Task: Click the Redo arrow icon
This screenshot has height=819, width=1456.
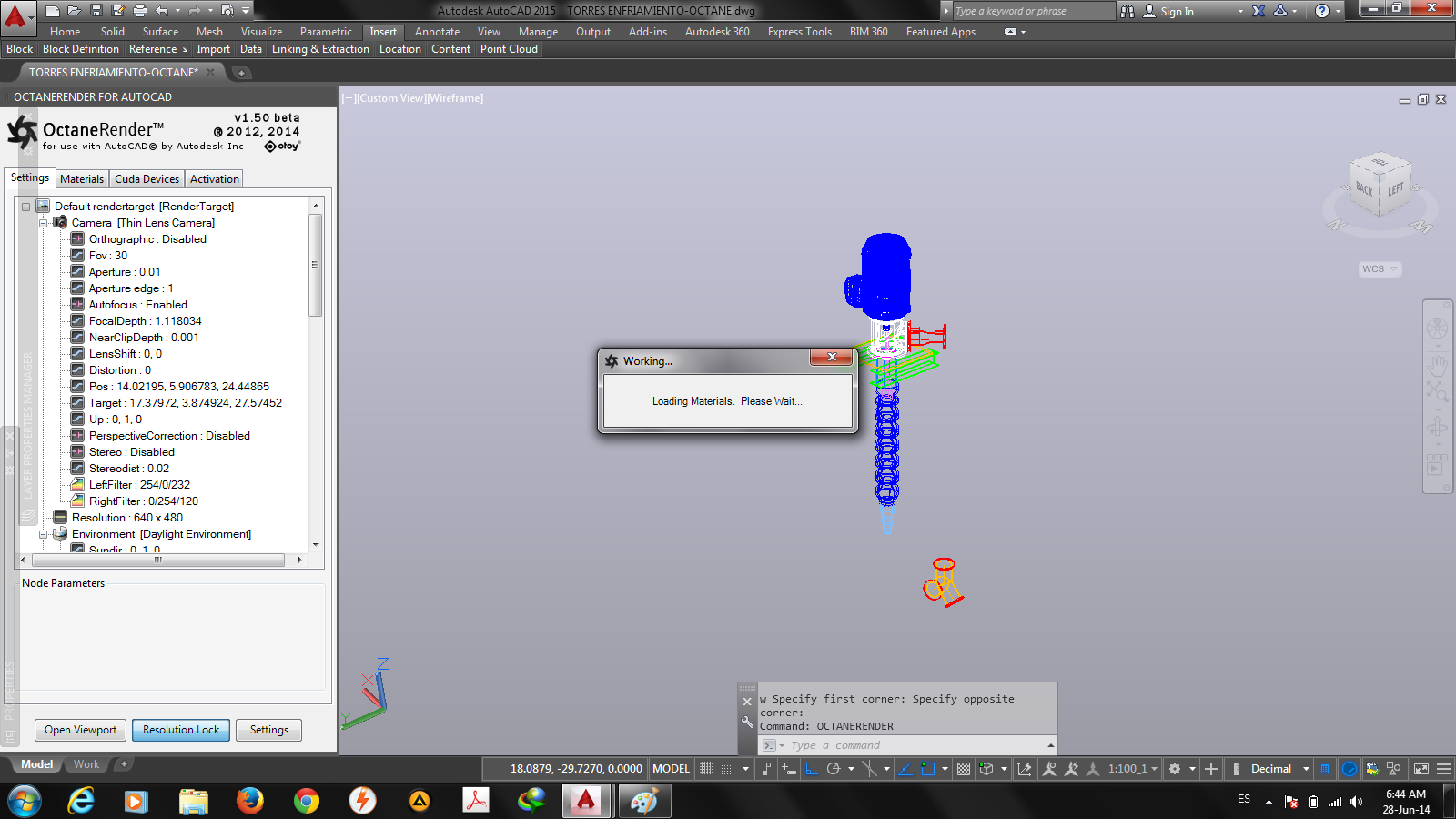Action: [x=195, y=11]
